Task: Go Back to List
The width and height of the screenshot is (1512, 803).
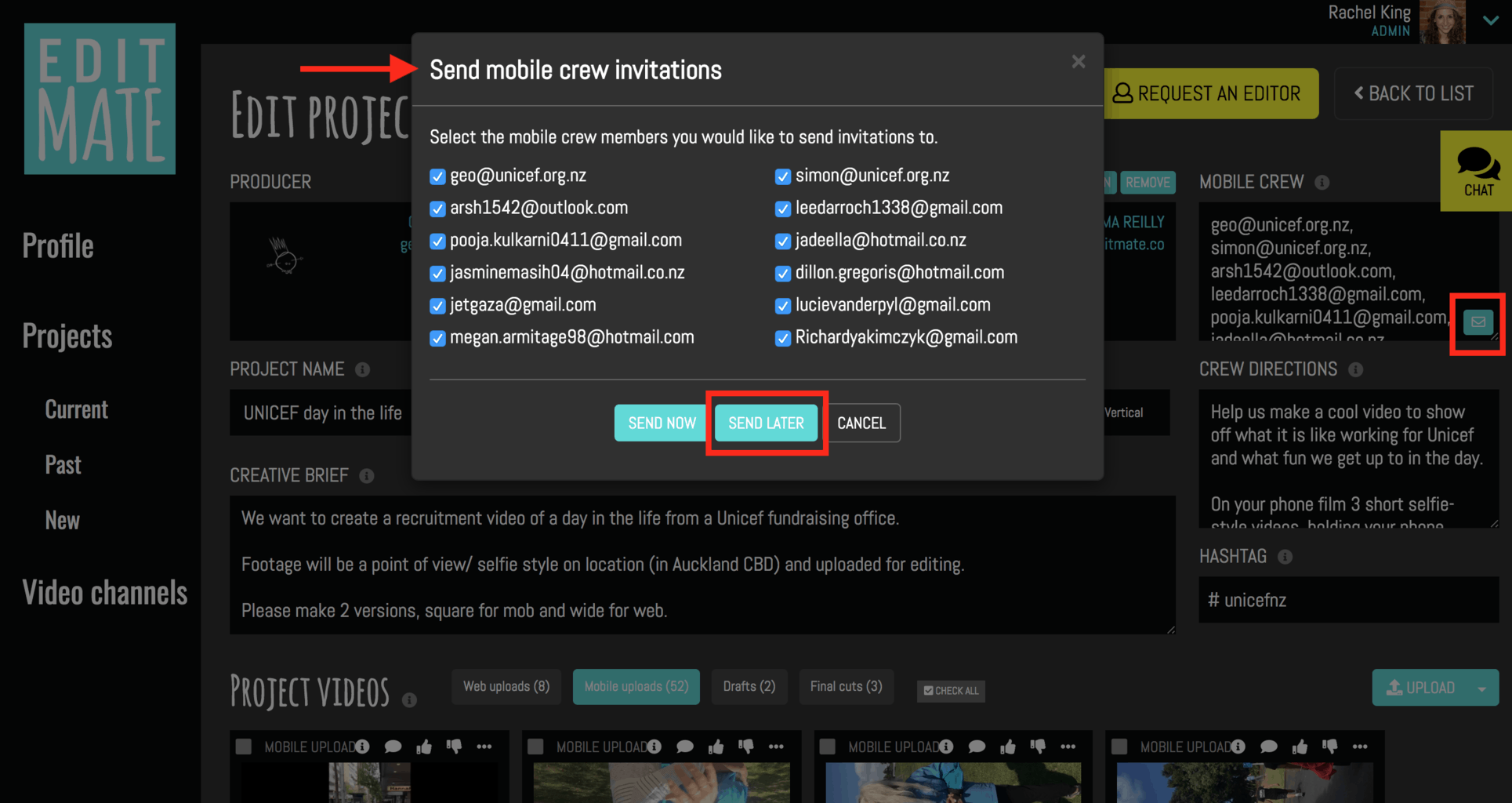Action: [x=1414, y=93]
